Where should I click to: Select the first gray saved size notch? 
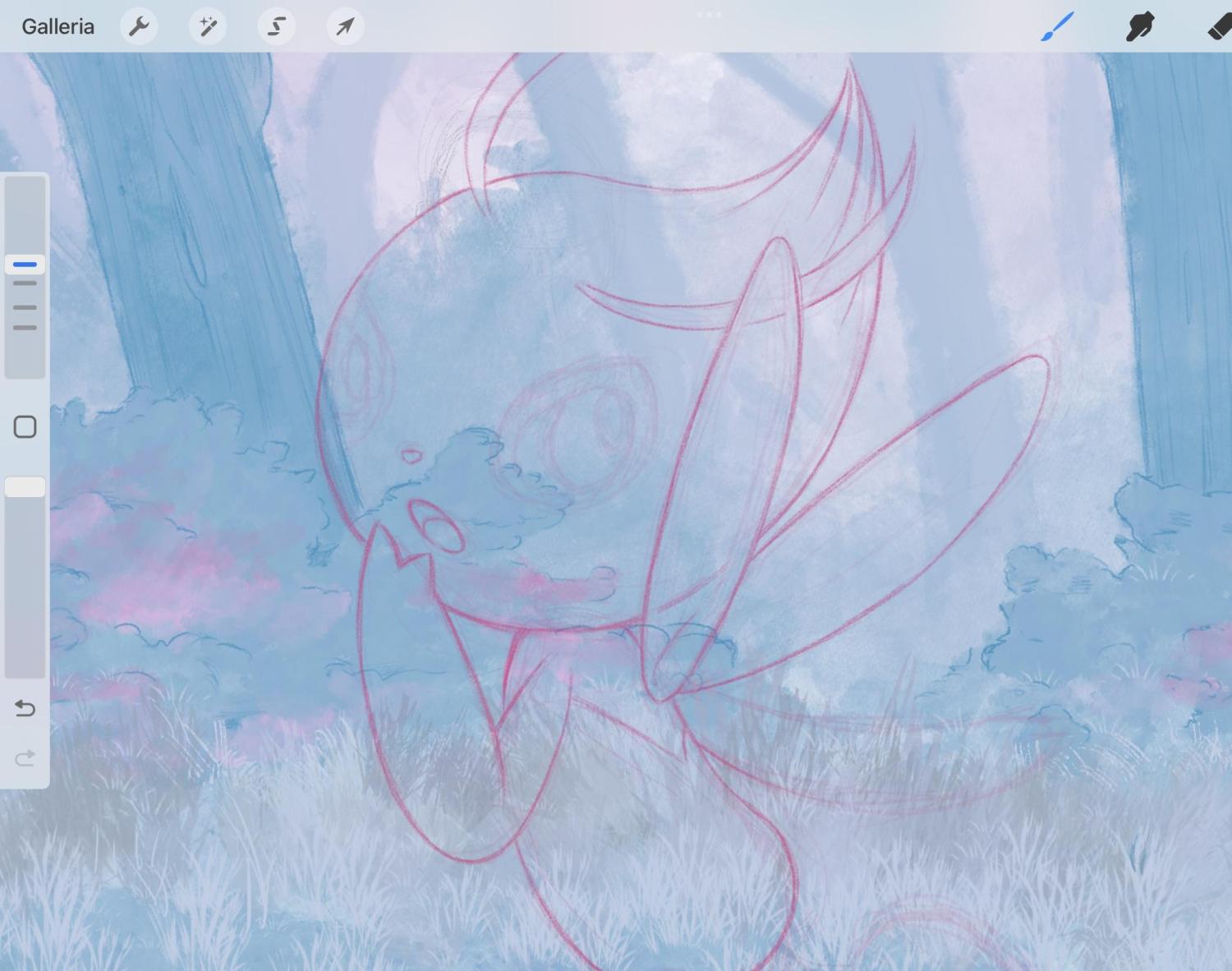click(x=25, y=283)
